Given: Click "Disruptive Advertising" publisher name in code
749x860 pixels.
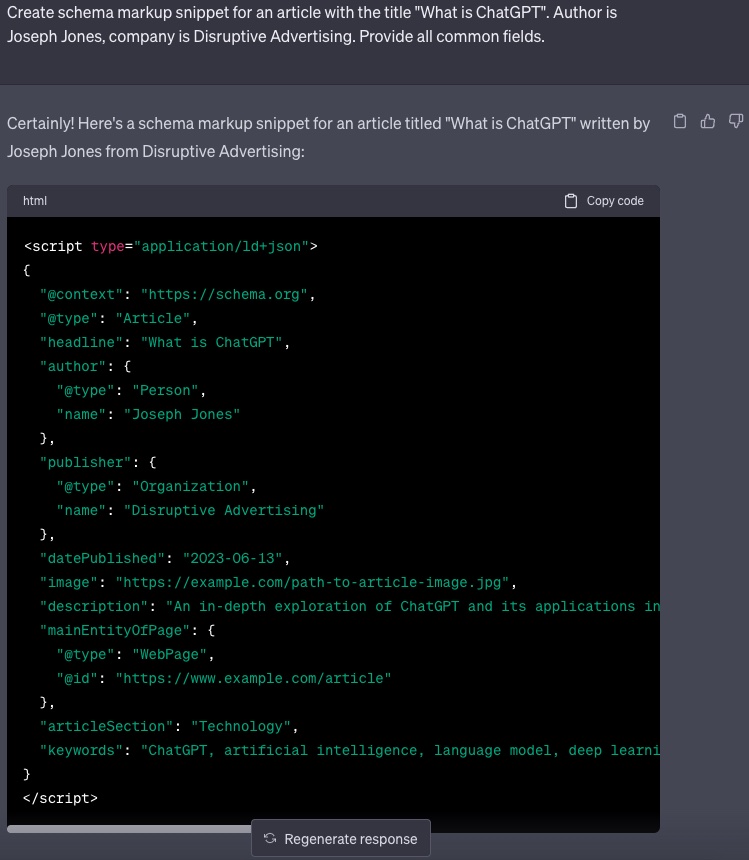Looking at the screenshot, I should (224, 510).
